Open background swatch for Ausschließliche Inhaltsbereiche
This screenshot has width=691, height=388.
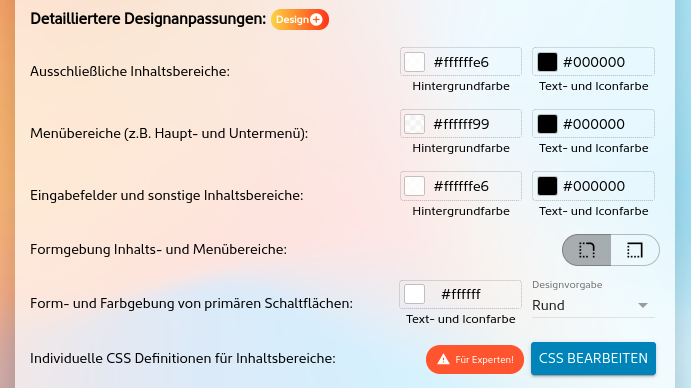coord(414,62)
